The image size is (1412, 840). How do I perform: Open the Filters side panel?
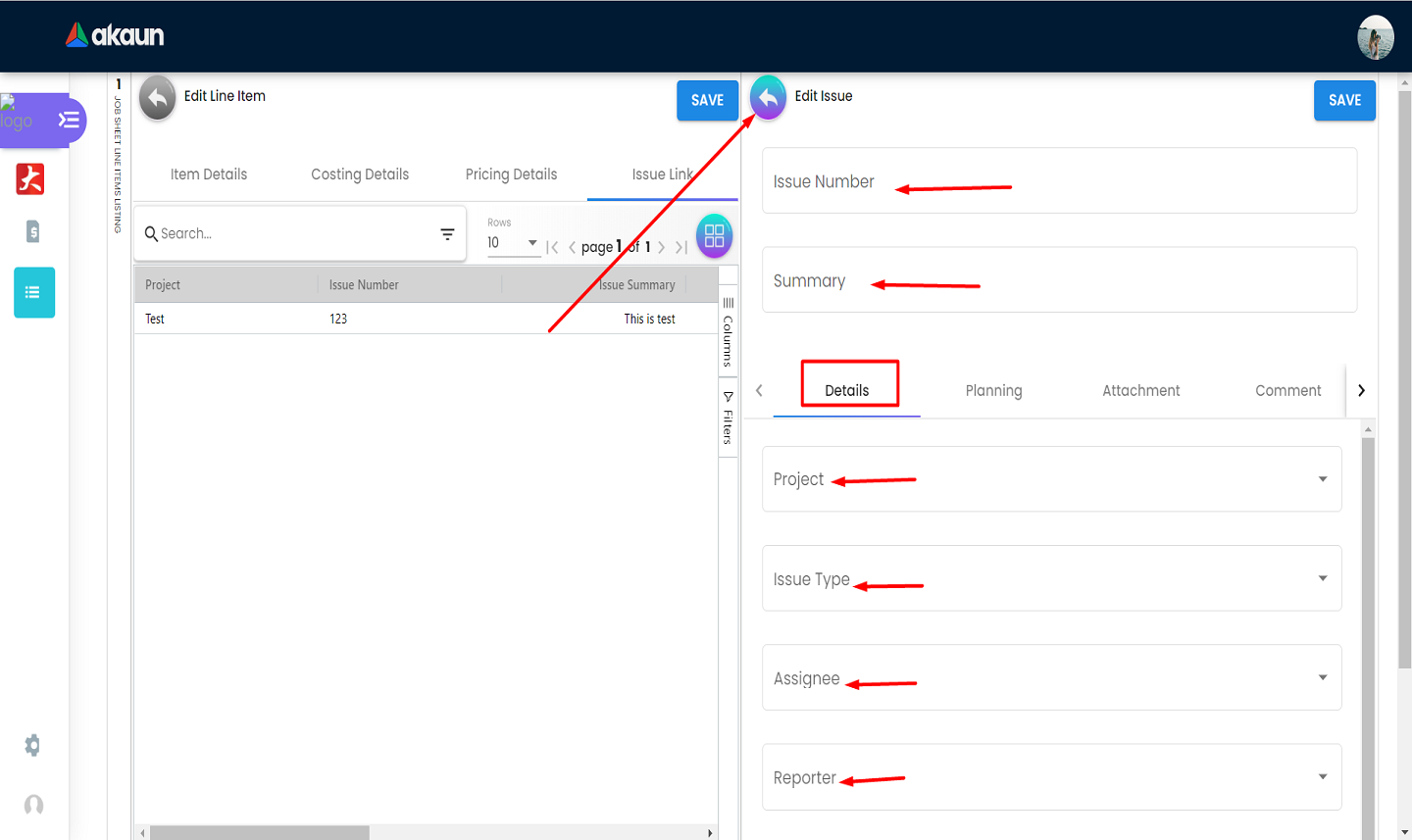point(728,419)
